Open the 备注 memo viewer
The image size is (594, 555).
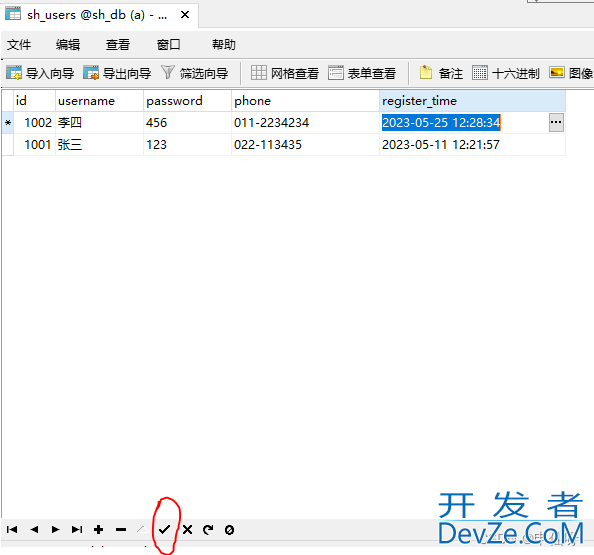pyautogui.click(x=441, y=73)
